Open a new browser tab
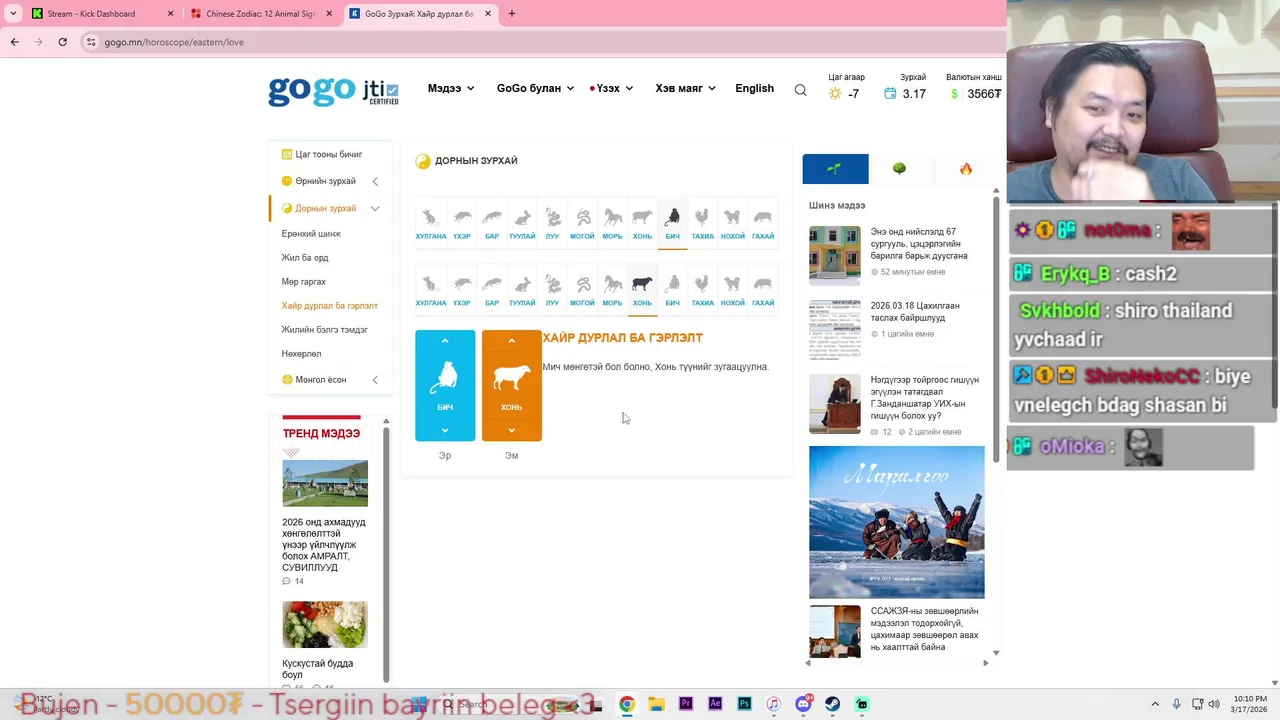This screenshot has width=1280, height=720. tap(512, 14)
